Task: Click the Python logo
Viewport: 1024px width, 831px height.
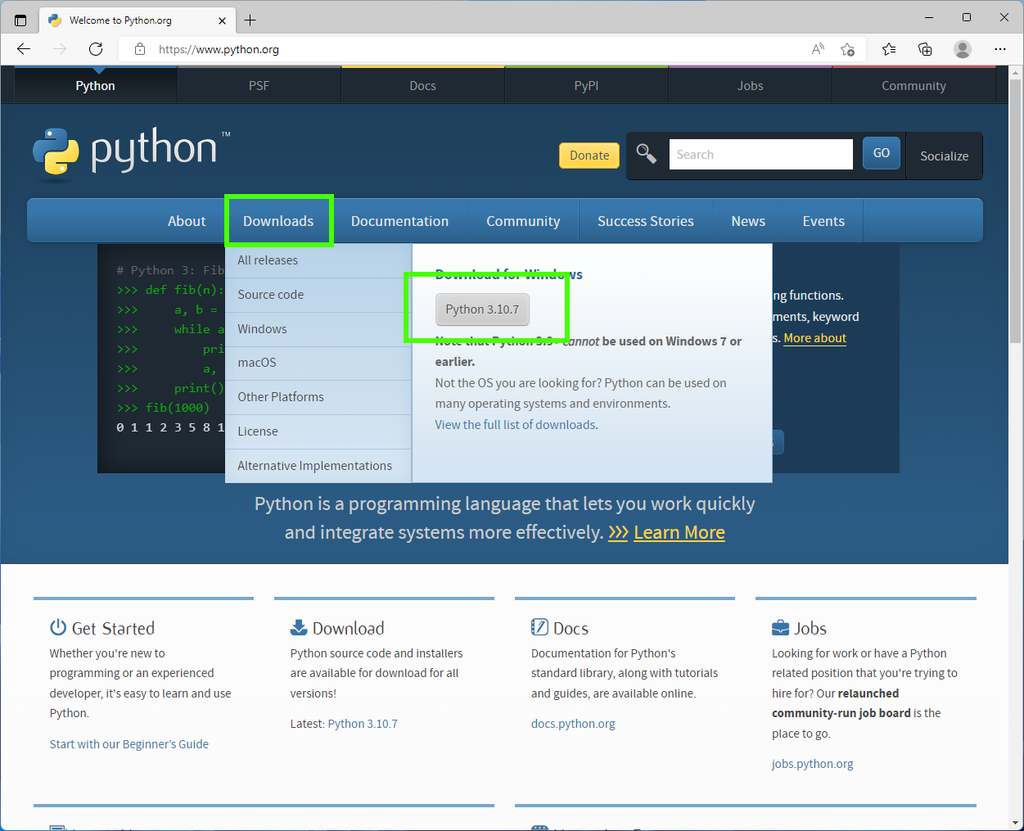Action: [56, 148]
